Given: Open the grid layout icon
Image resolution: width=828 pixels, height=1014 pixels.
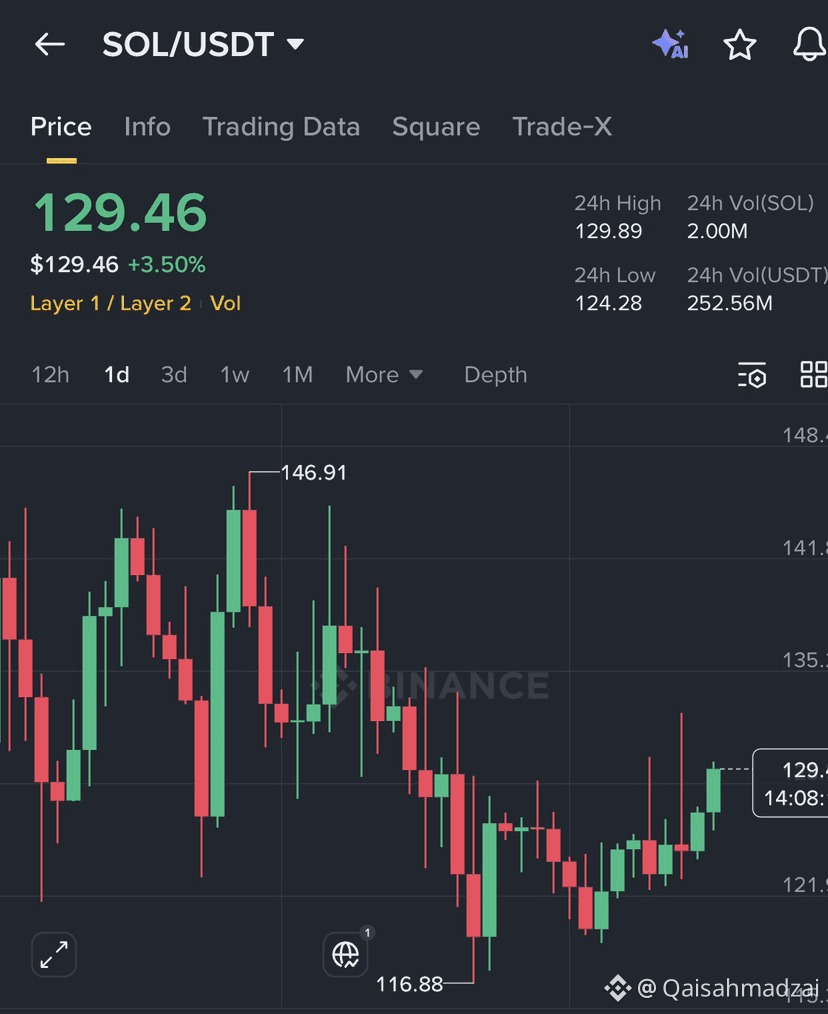Looking at the screenshot, I should tap(814, 374).
